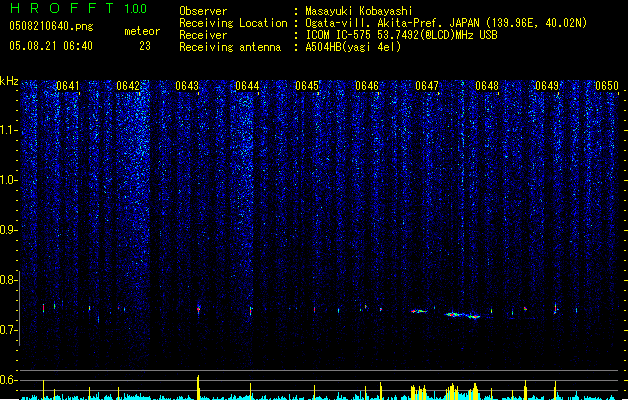Click the 0.9 kHz axis label
629x400 pixels.
(9, 230)
